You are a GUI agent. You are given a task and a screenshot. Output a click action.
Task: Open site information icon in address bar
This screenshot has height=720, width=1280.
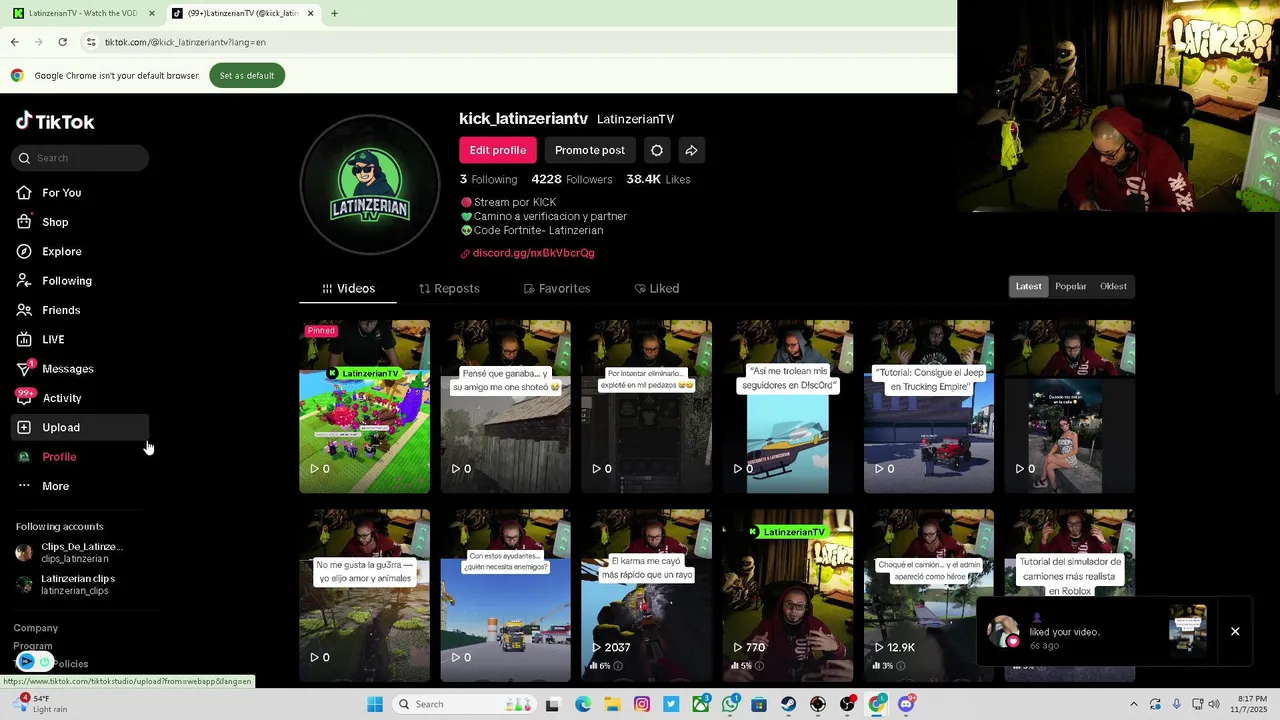tap(90, 42)
